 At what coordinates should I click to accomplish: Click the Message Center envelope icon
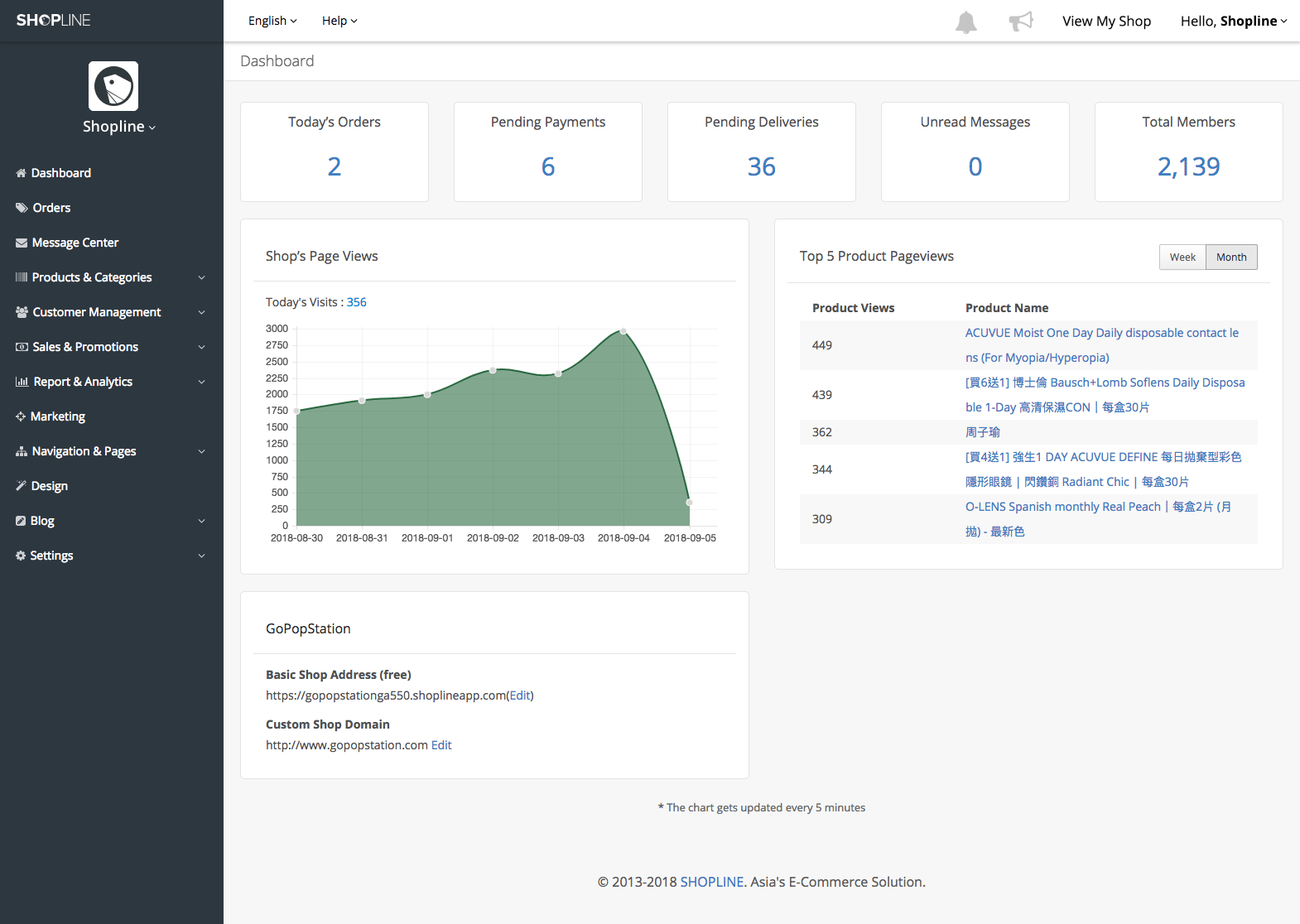22,243
